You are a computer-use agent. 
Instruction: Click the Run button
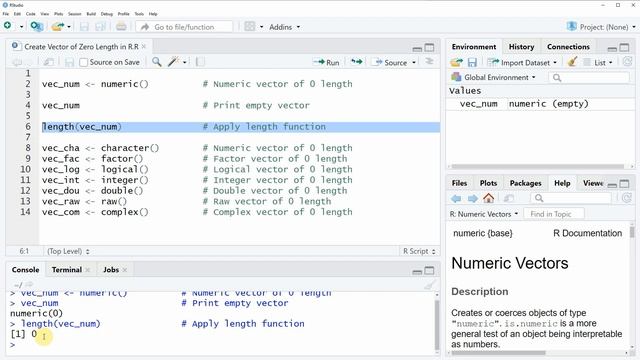pos(326,62)
